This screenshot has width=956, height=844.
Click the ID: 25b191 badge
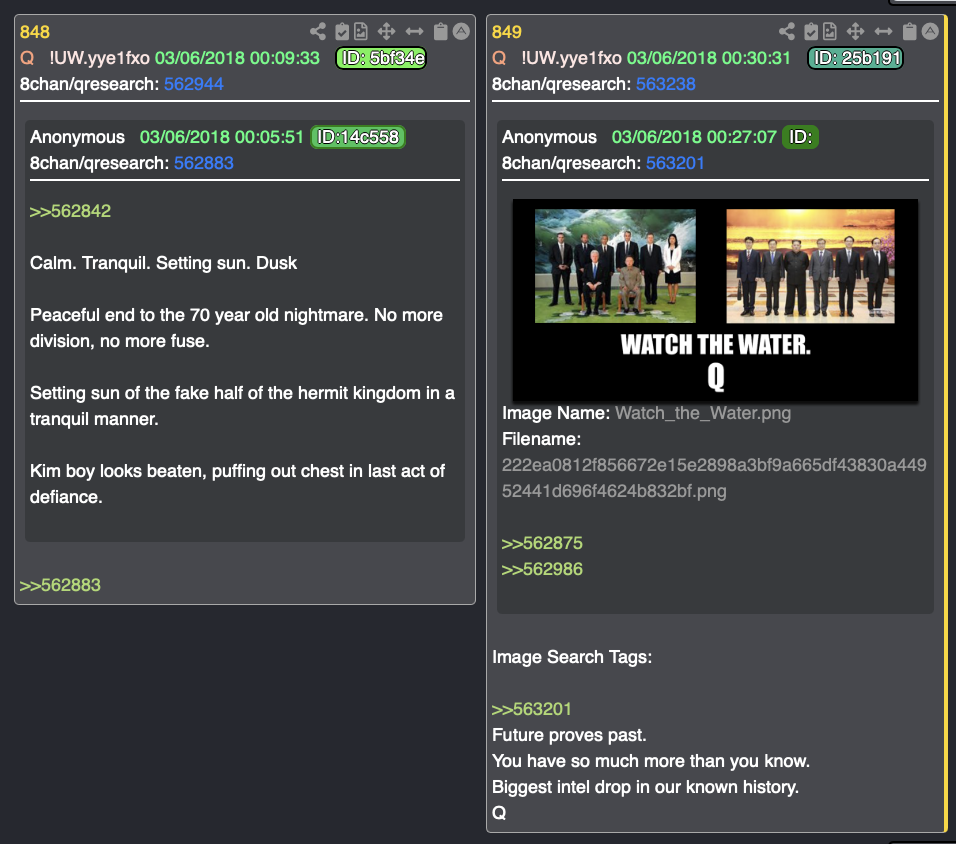tap(855, 58)
